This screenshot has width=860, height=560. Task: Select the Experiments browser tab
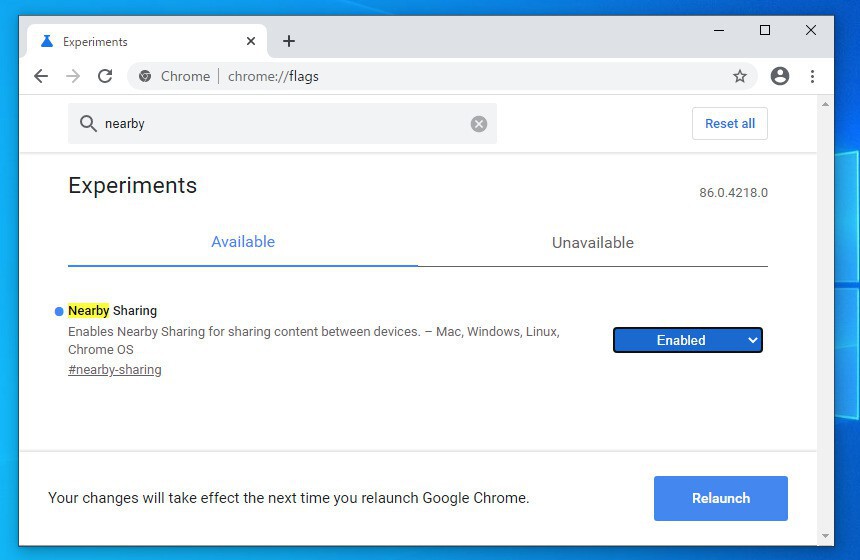[140, 42]
